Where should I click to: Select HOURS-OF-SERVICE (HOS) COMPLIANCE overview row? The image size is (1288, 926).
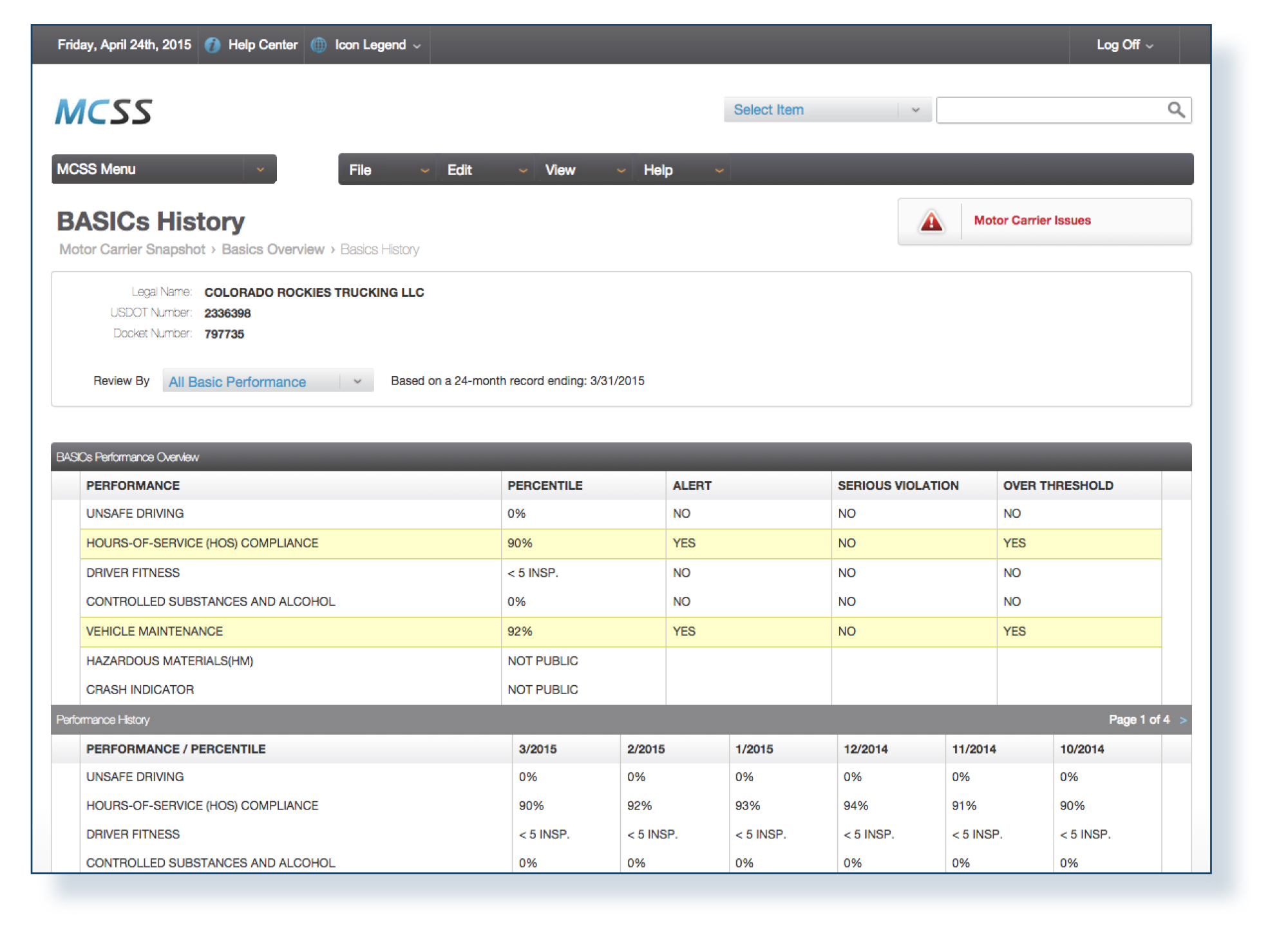pyautogui.click(x=621, y=543)
